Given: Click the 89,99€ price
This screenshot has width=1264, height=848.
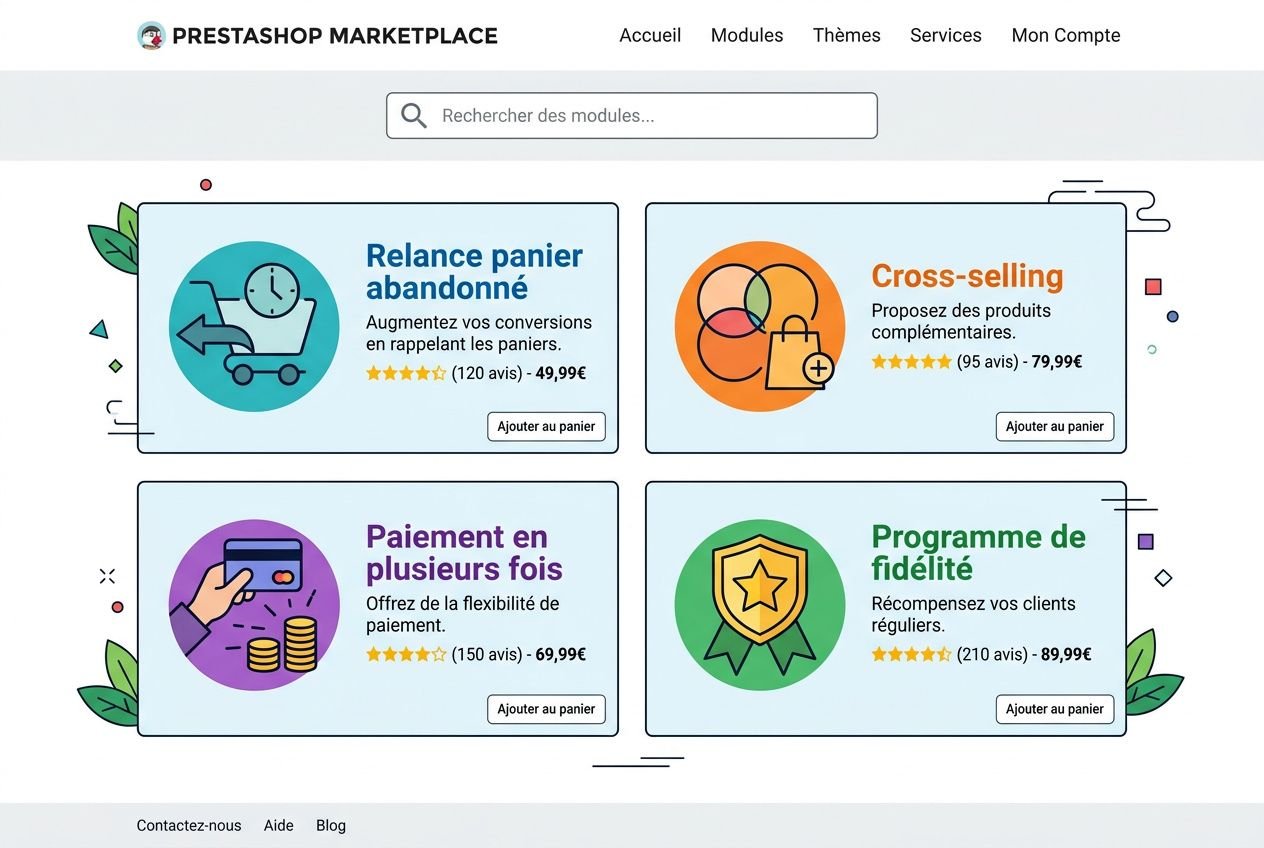Looking at the screenshot, I should [x=1066, y=655].
